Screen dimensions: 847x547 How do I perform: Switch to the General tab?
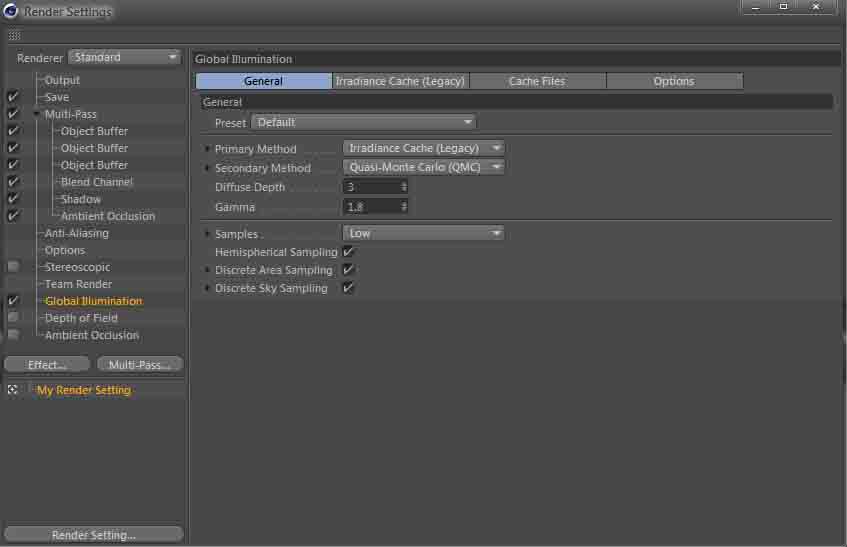point(264,81)
